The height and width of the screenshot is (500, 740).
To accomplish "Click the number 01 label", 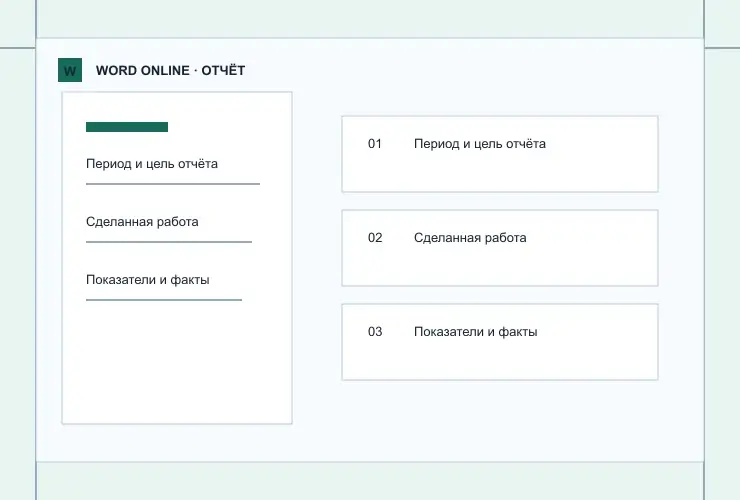I will click(x=375, y=144).
